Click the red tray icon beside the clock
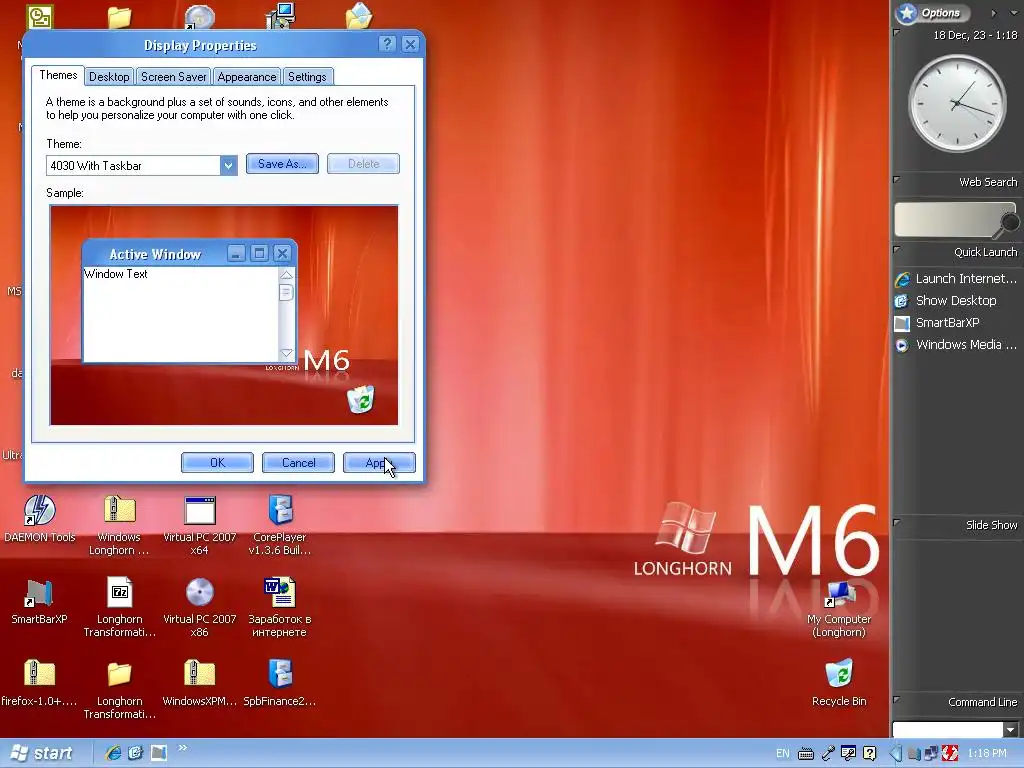Image resolution: width=1024 pixels, height=768 pixels. [950, 754]
